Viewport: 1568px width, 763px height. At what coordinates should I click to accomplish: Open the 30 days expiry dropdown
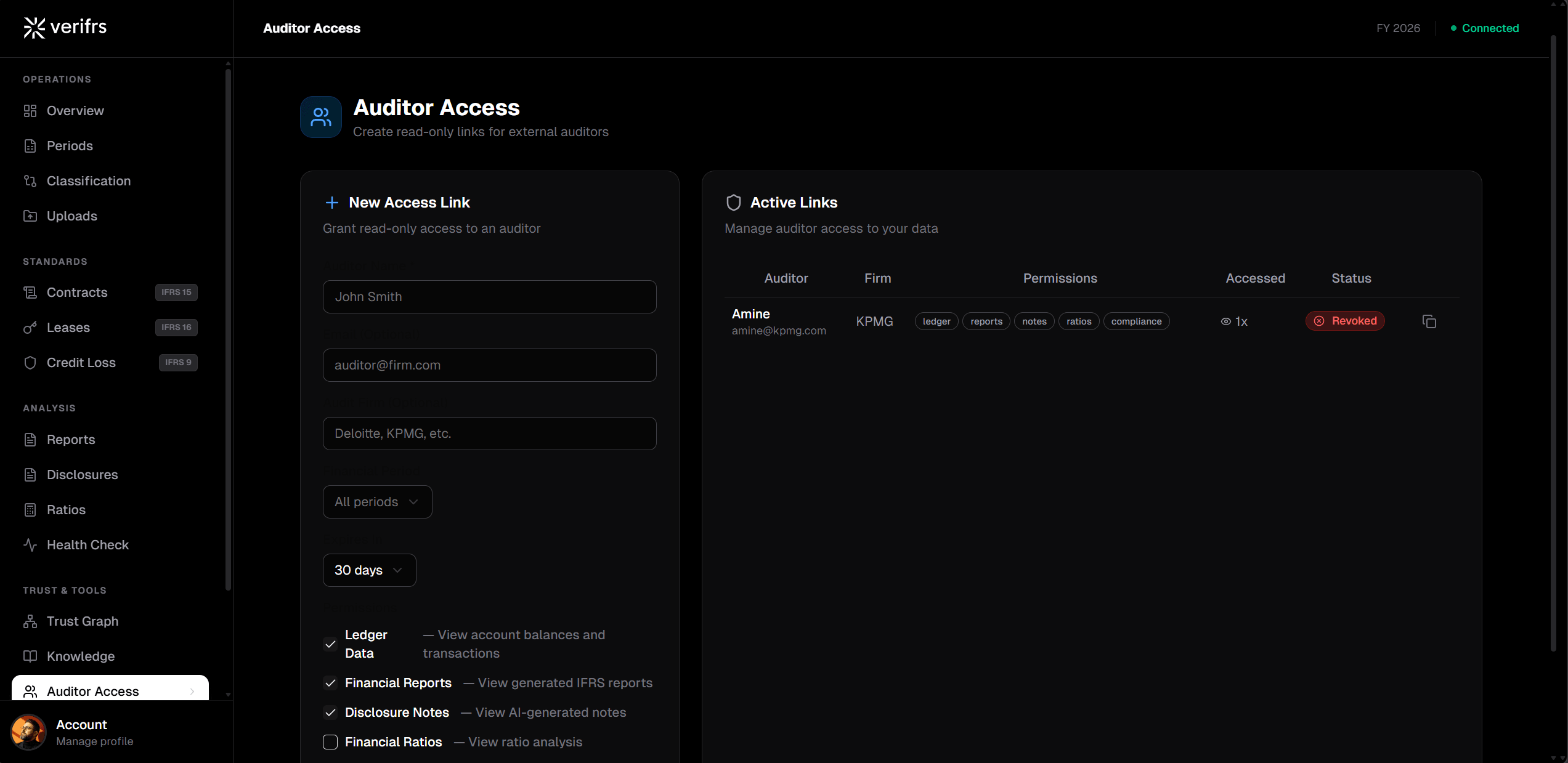pos(368,570)
